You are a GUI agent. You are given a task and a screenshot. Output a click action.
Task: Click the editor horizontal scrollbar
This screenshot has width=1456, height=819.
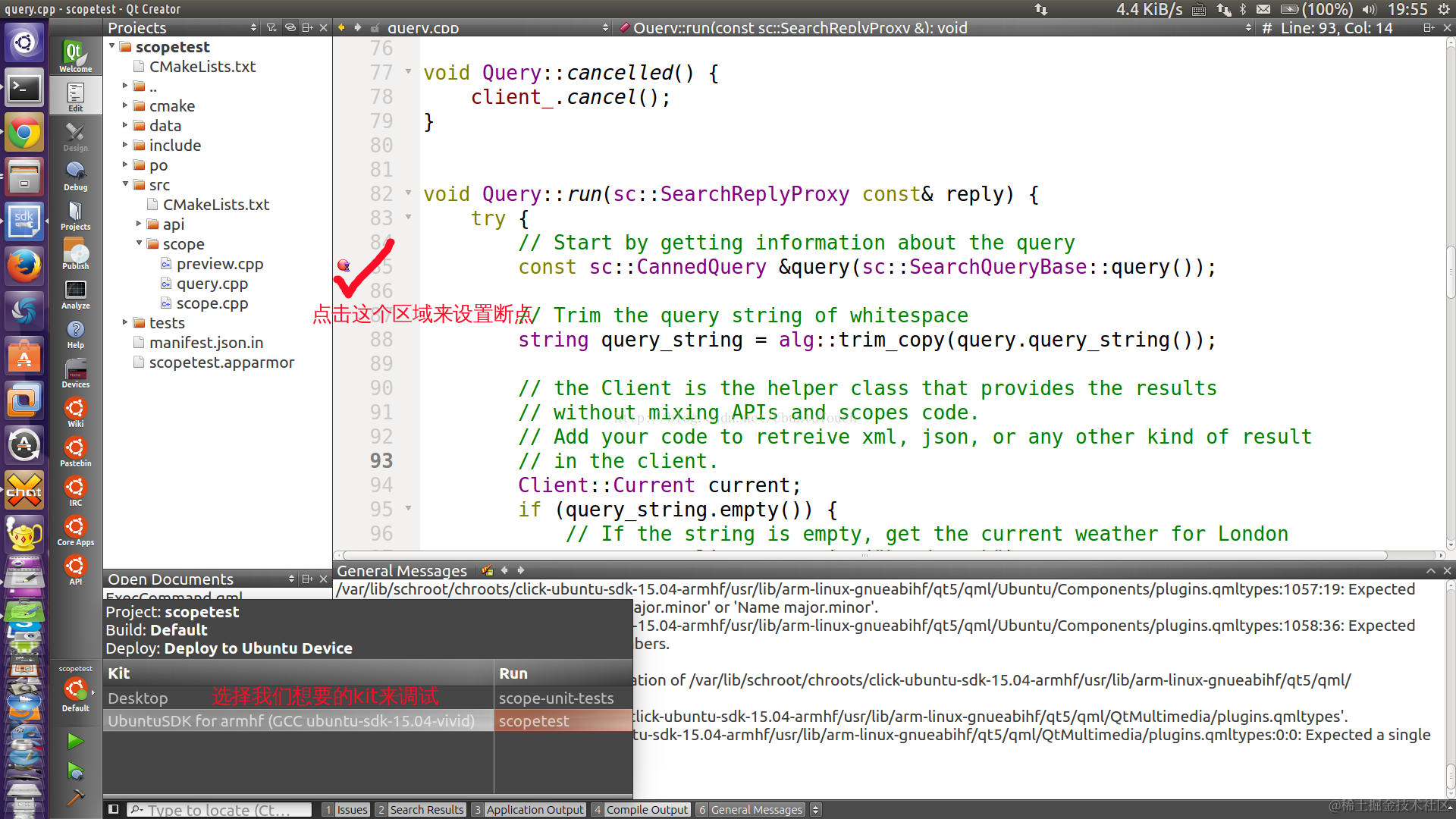point(864,555)
